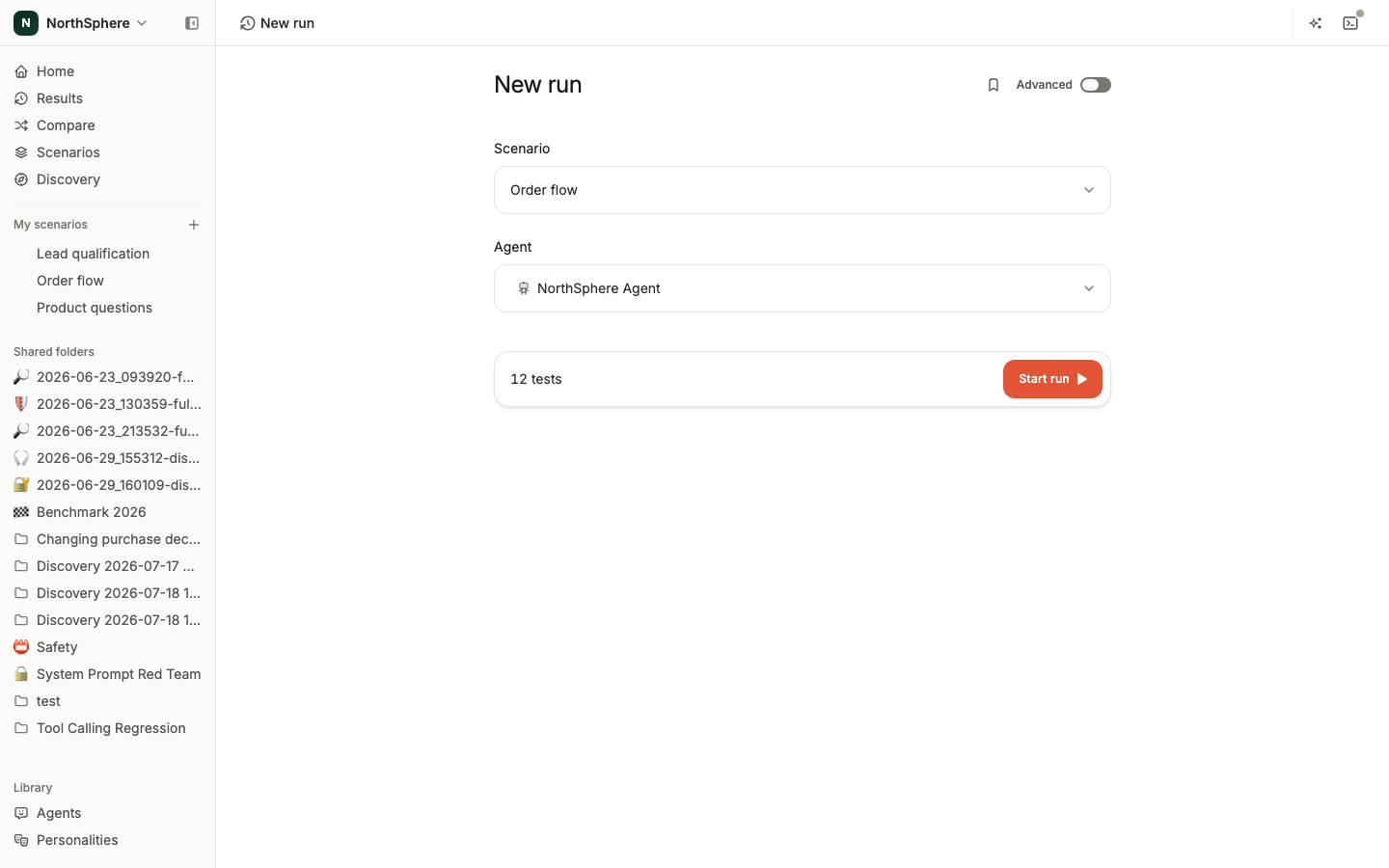Expand the NorthSphere workspace switcher

point(81,23)
